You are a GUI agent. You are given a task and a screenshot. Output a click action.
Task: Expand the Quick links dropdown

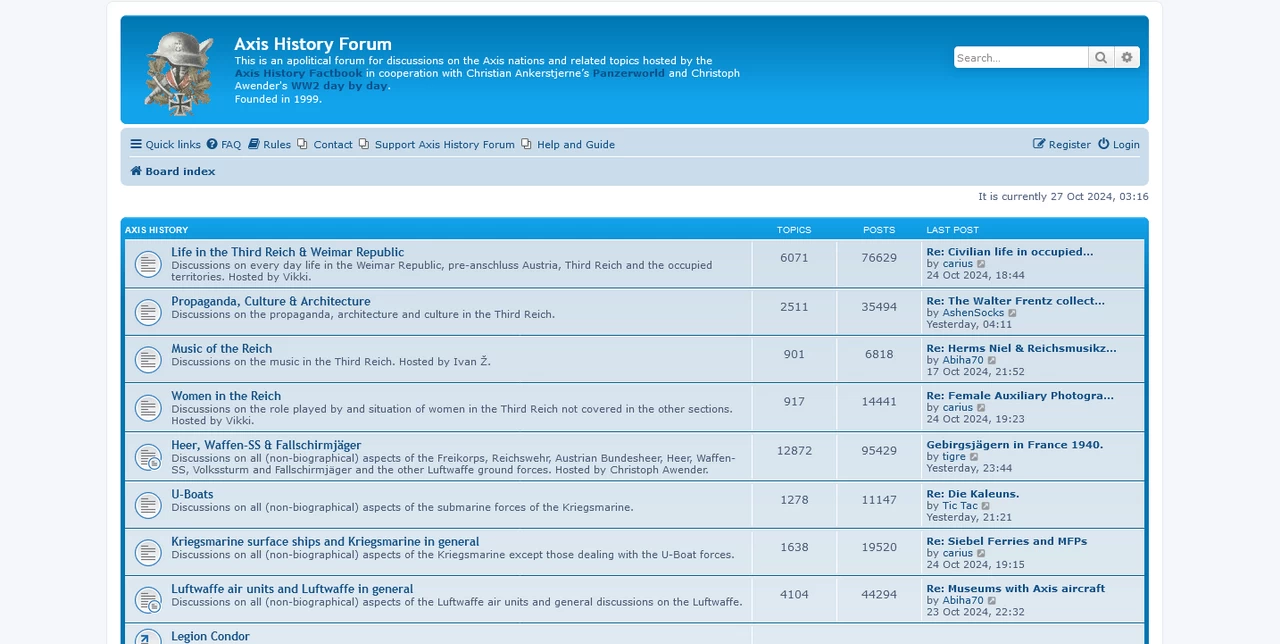(166, 145)
